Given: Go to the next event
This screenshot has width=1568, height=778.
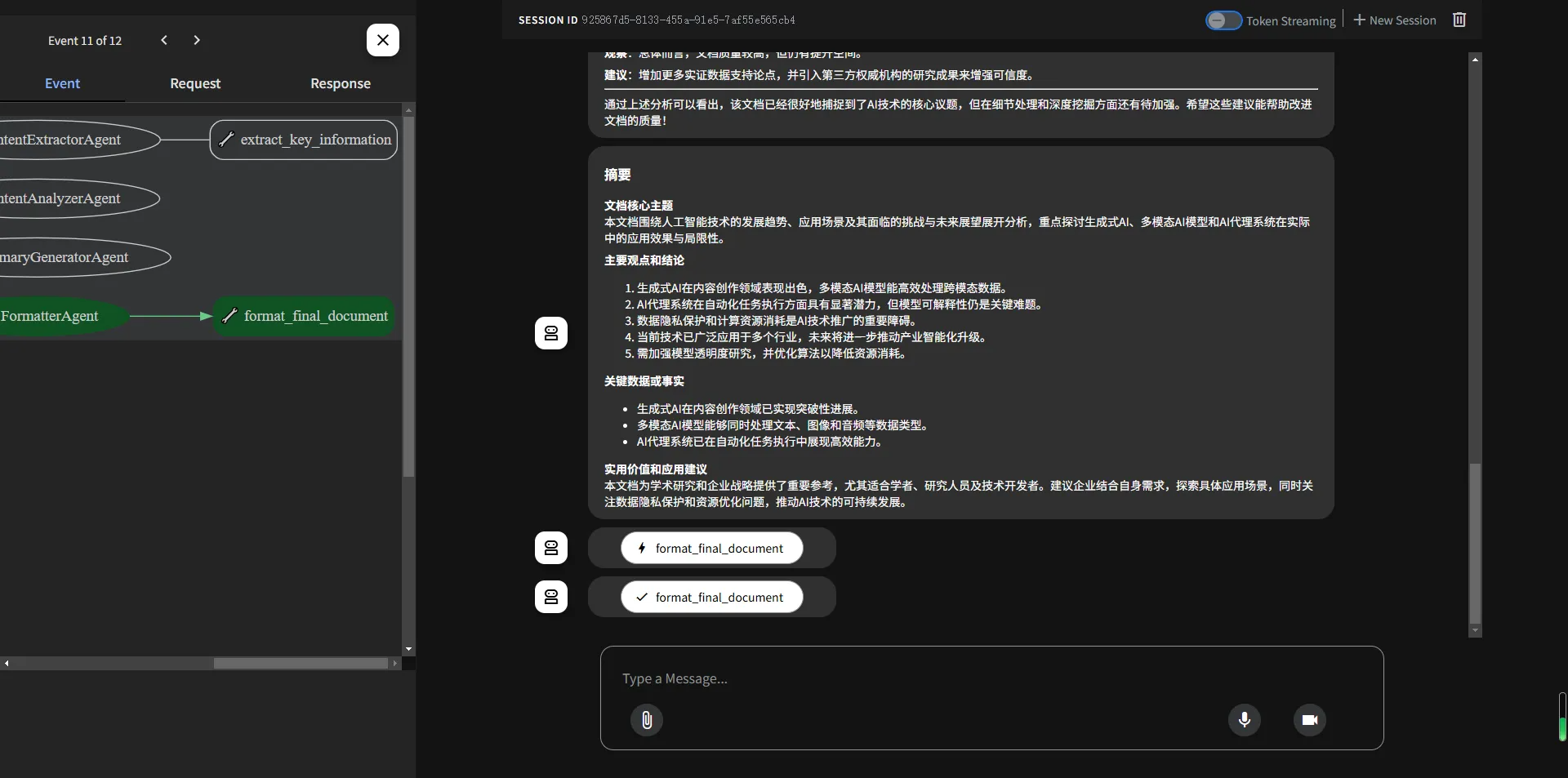Looking at the screenshot, I should 197,40.
